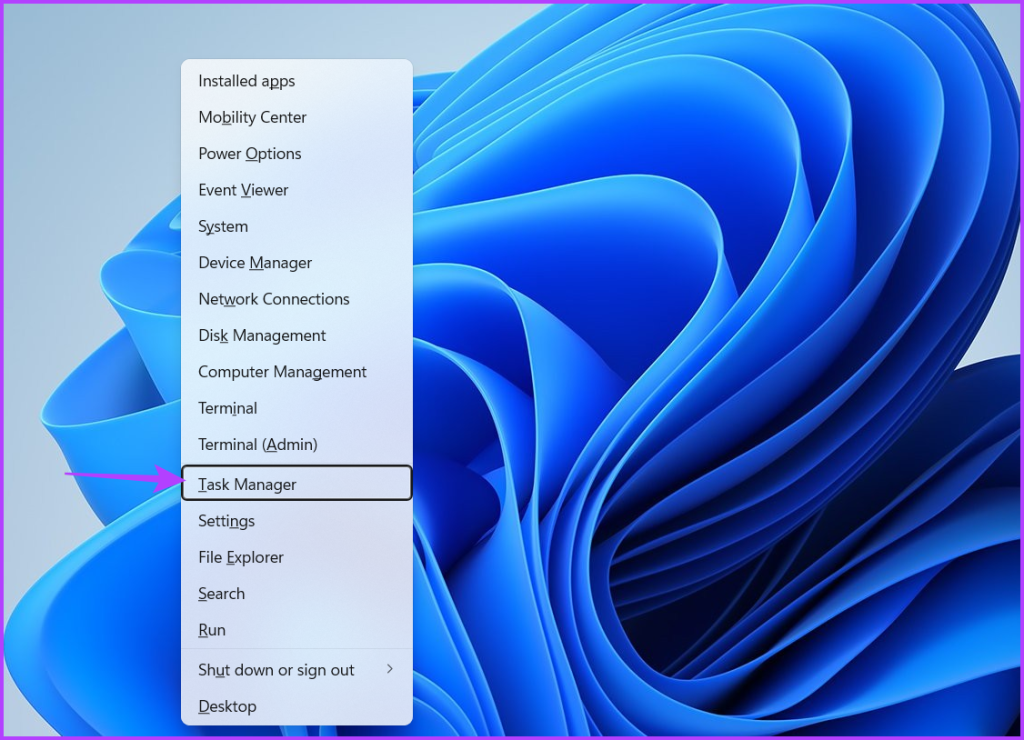Launch File Explorer

[x=296, y=558]
